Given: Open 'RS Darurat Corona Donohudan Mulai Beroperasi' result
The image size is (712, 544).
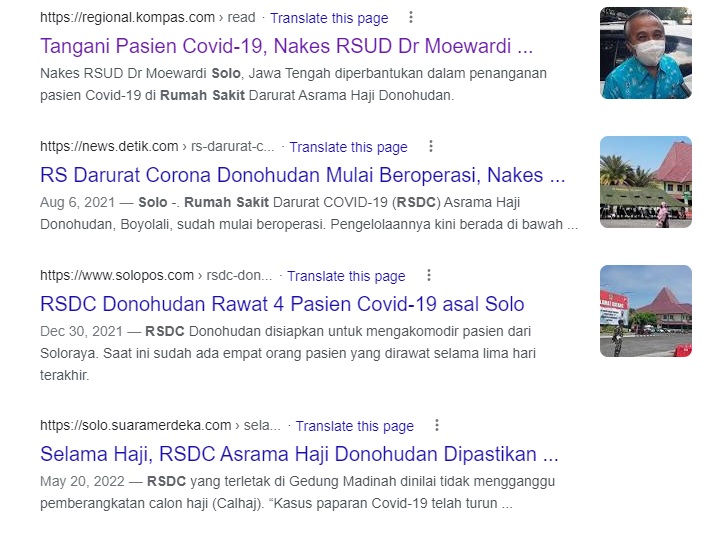Looking at the screenshot, I should click(x=302, y=175).
